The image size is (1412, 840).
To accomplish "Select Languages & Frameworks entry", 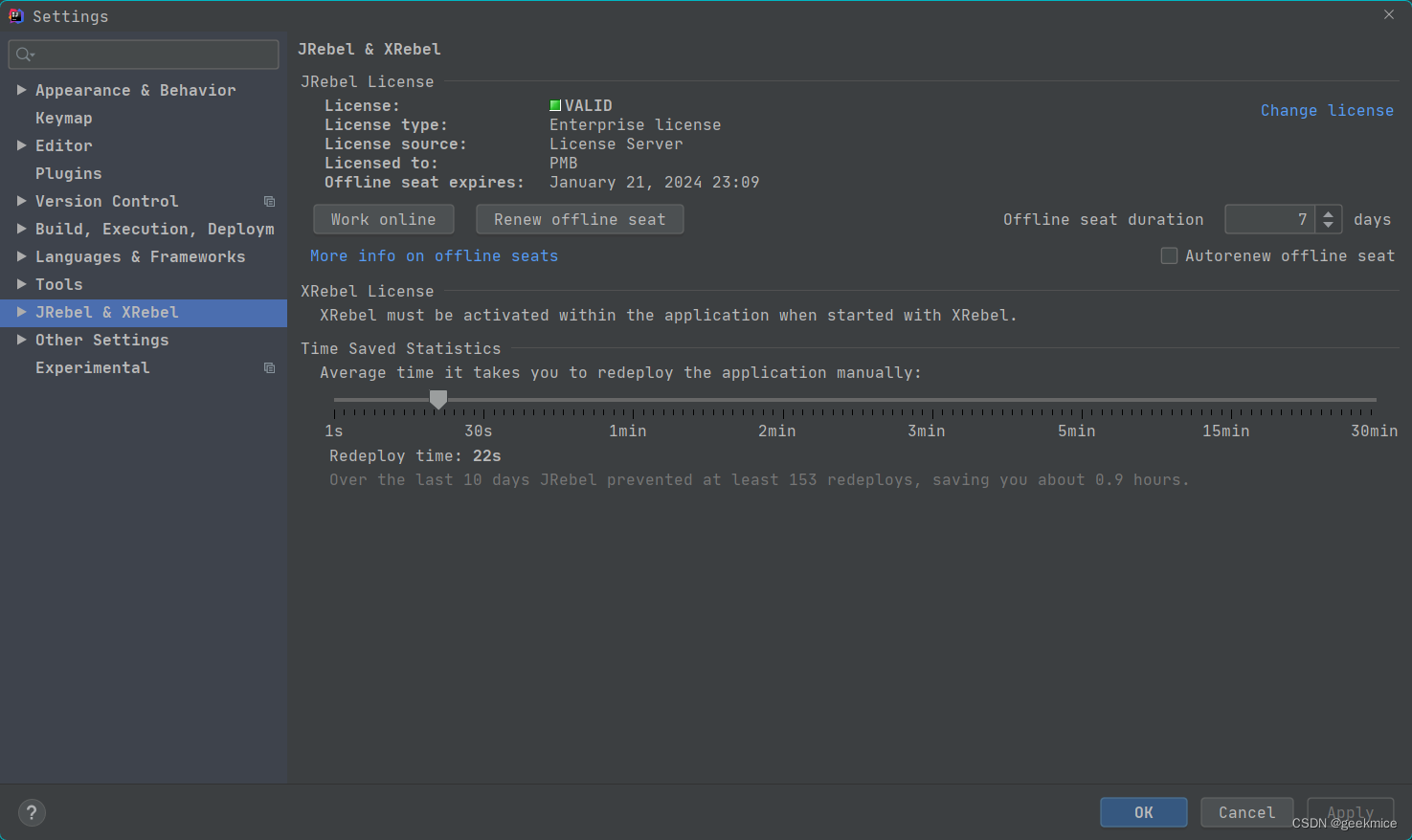I will pos(141,256).
